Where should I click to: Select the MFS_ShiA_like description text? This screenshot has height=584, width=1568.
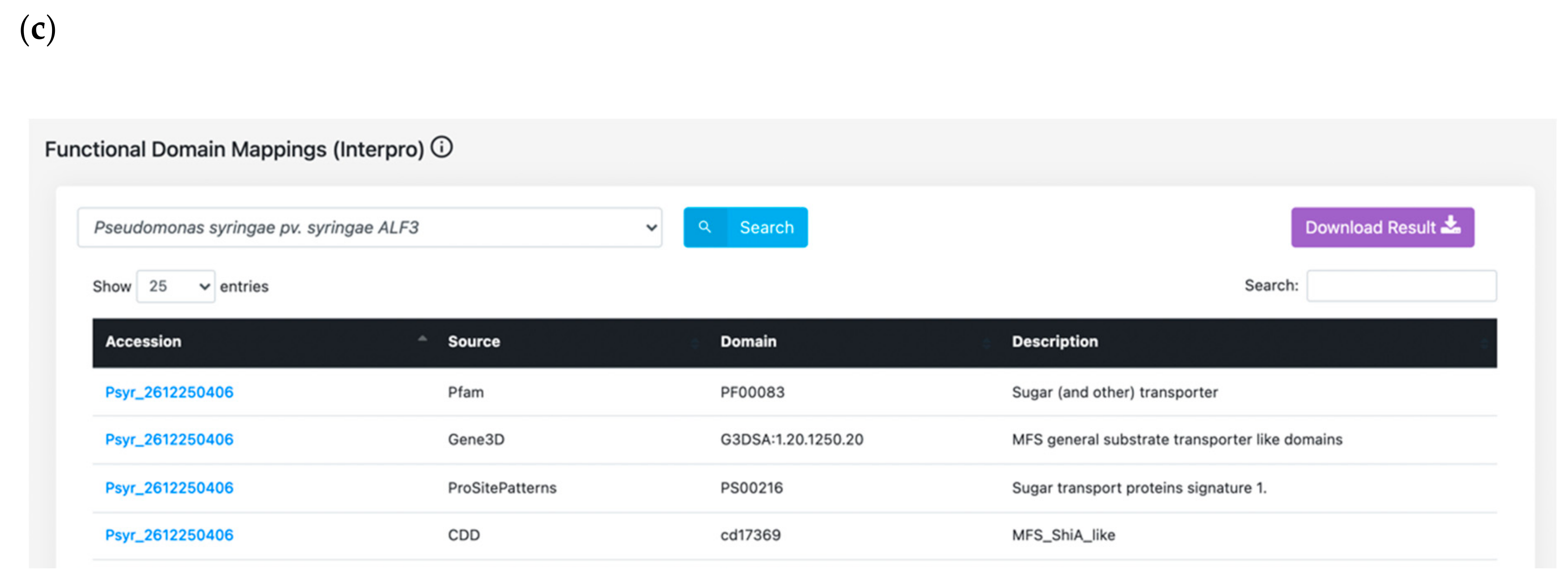pos(1063,535)
